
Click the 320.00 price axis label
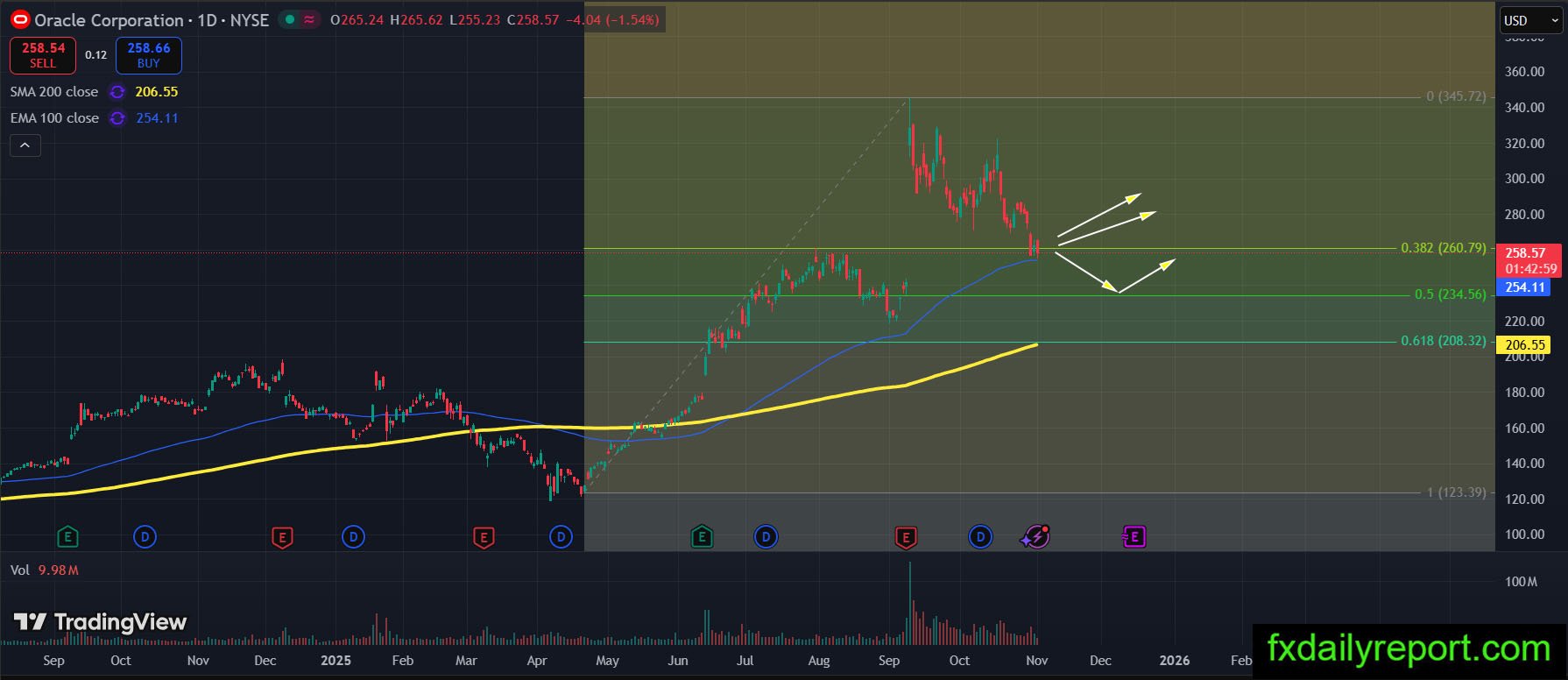pyautogui.click(x=1524, y=144)
